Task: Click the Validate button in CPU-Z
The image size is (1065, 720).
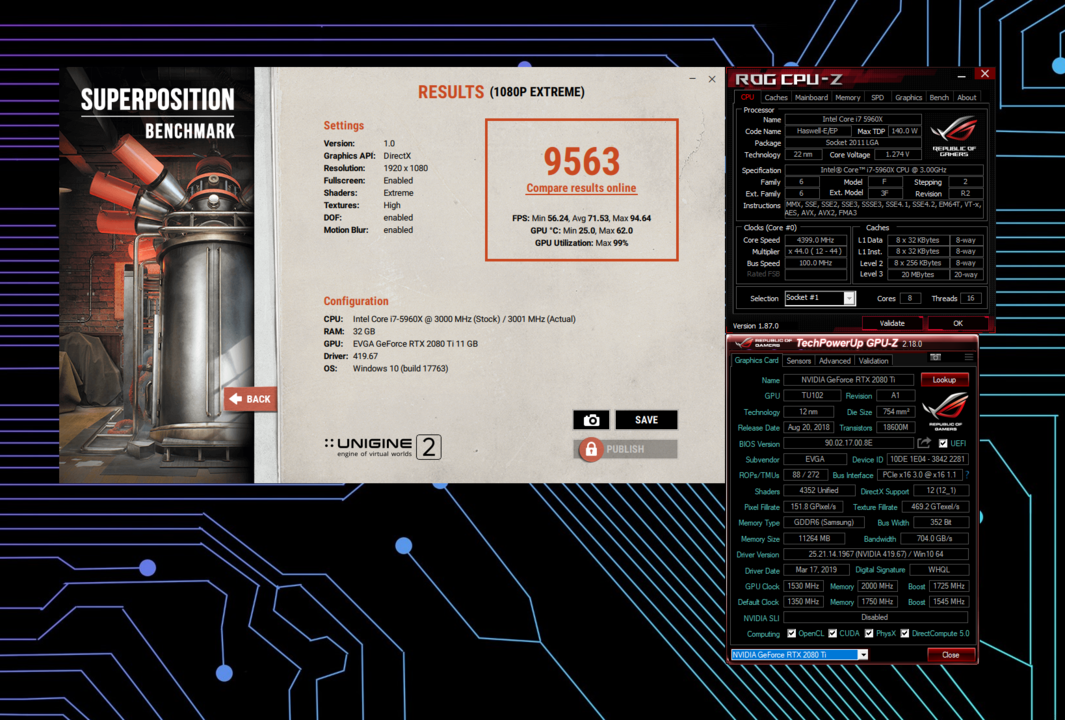Action: 892,323
